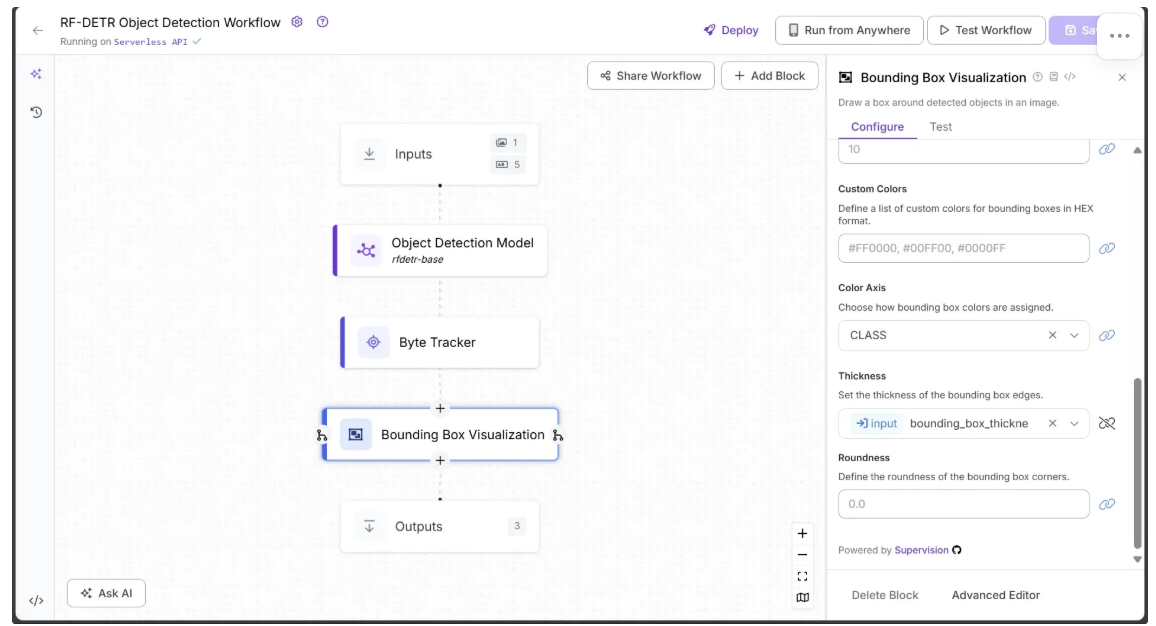Click the fit-to-screen canvas icon
This screenshot has width=1156, height=626.
click(802, 576)
